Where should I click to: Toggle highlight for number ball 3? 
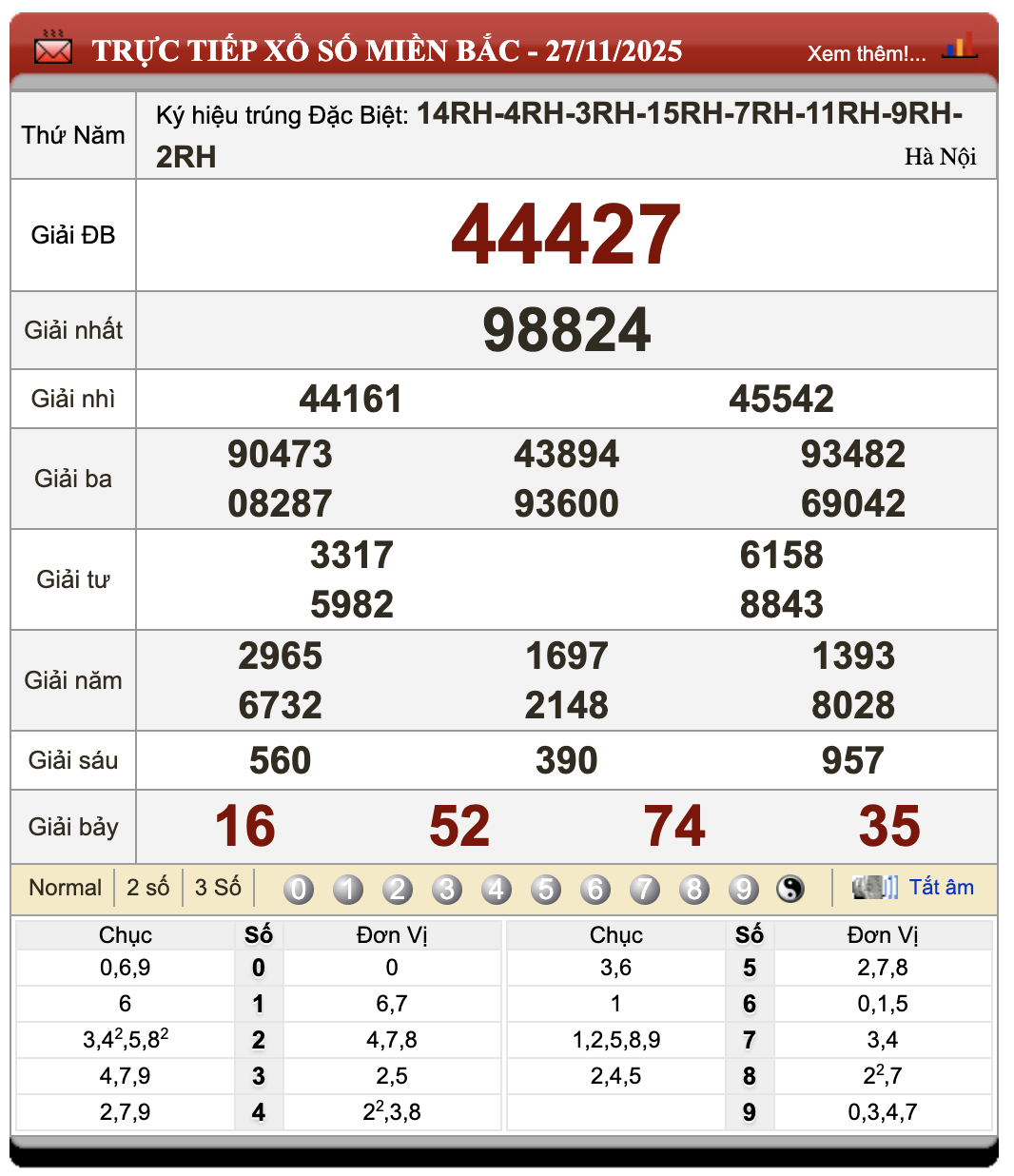pos(448,889)
